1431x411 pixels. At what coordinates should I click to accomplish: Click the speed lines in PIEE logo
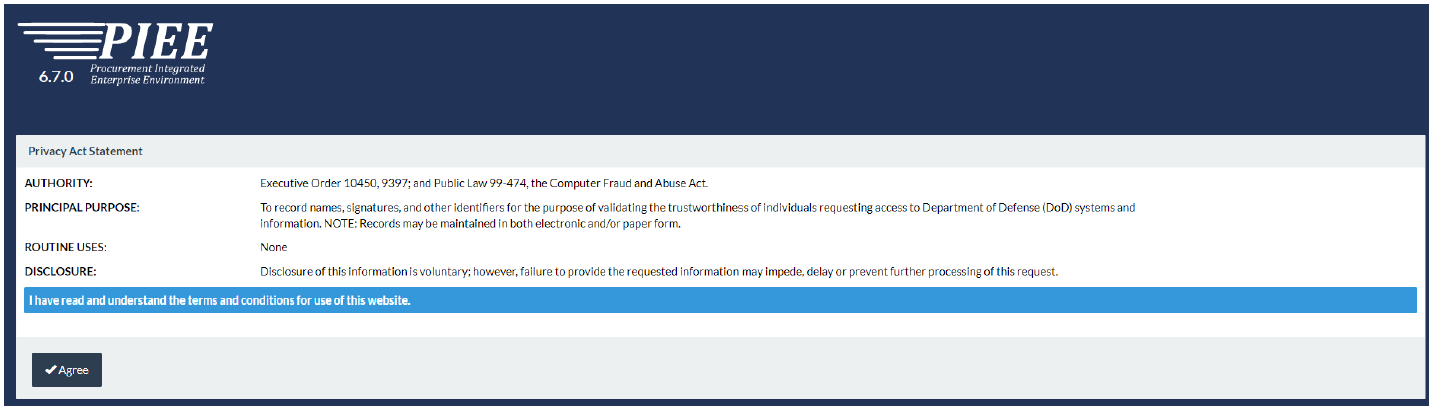click(62, 42)
